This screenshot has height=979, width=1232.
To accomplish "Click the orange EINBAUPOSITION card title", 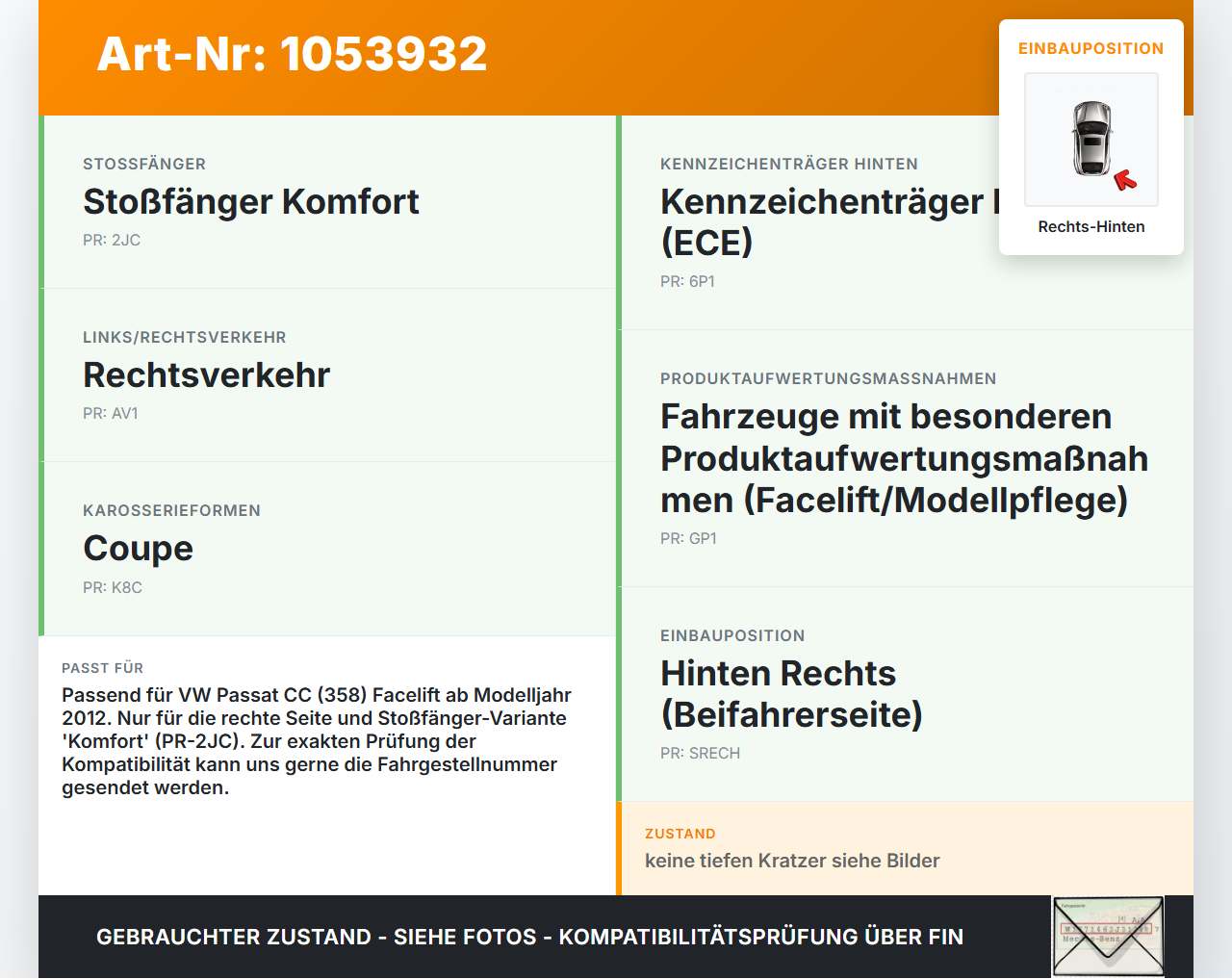I will pos(1091,49).
